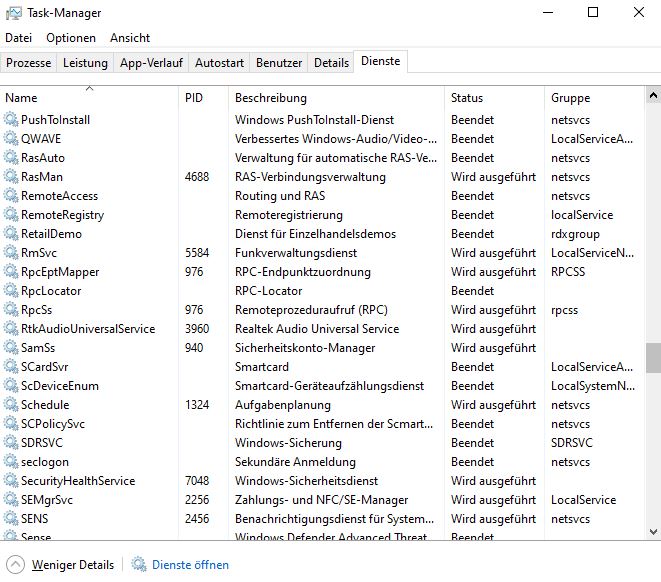The height and width of the screenshot is (582, 661).
Task: Click the gear icon beside Dienste öffnen
Action: click(x=138, y=564)
